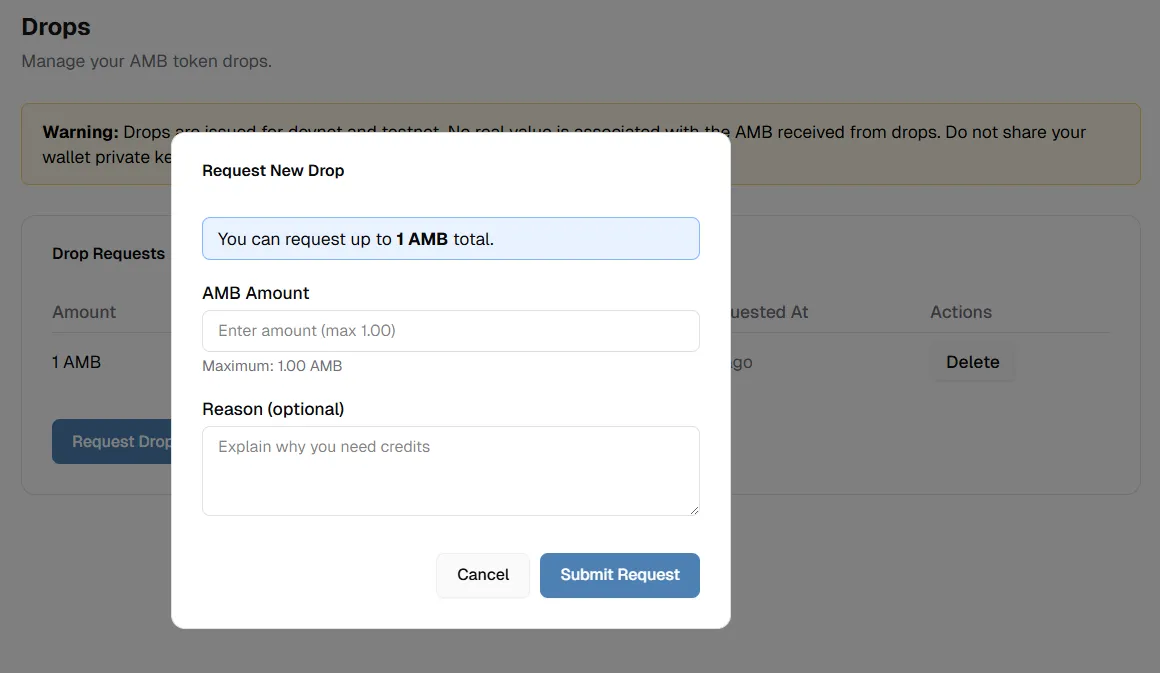
Task: Click into the Reason textarea
Action: [x=450, y=470]
